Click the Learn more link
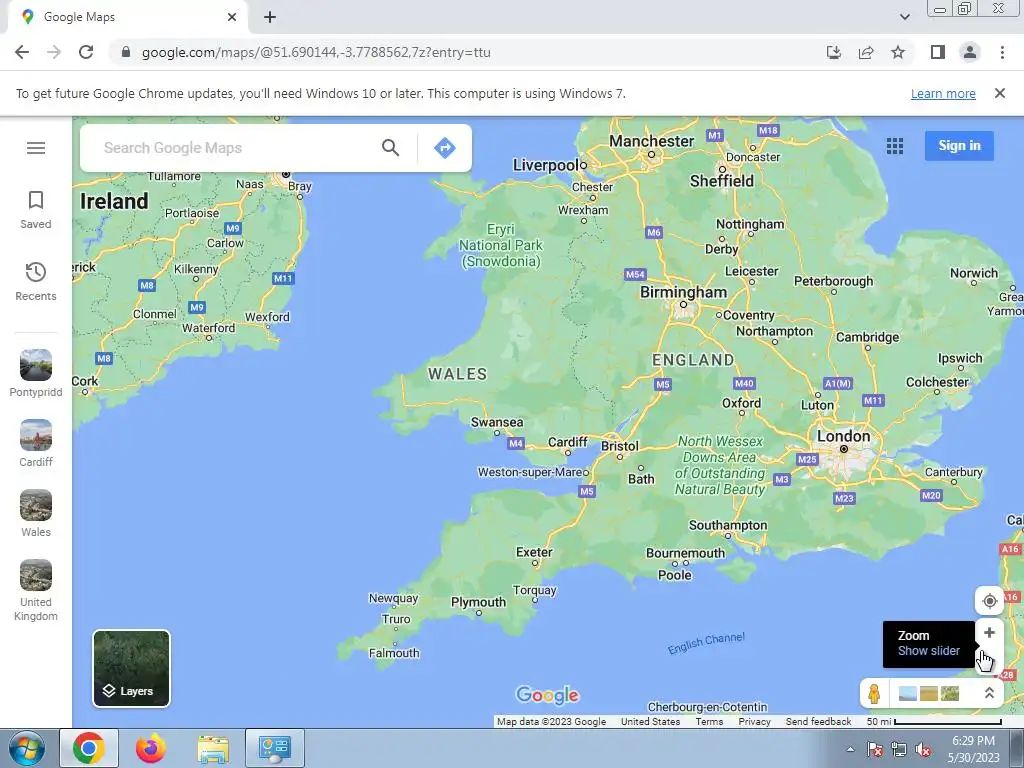The image size is (1024, 768). (x=943, y=93)
